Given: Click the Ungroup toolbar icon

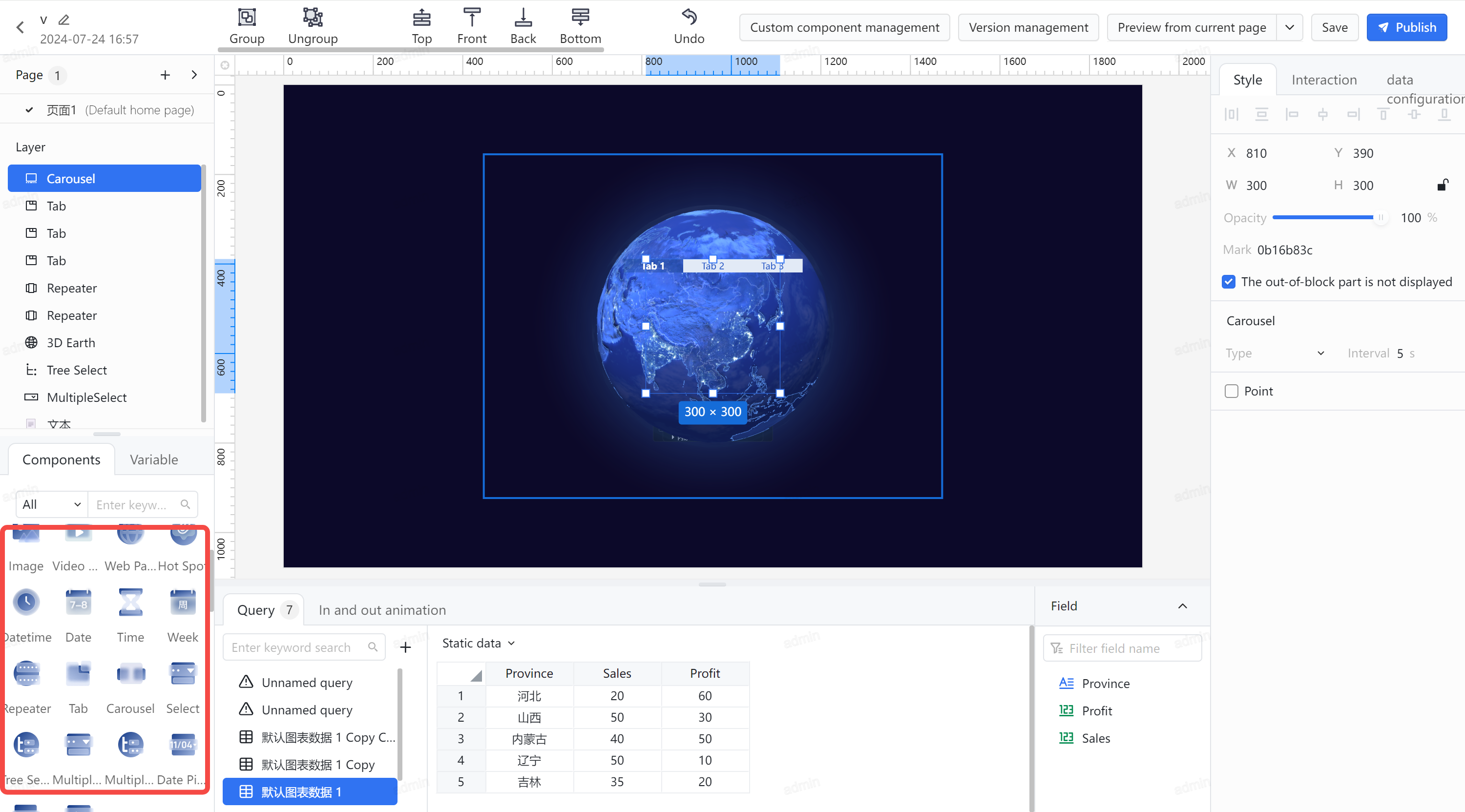Looking at the screenshot, I should tap(313, 26).
